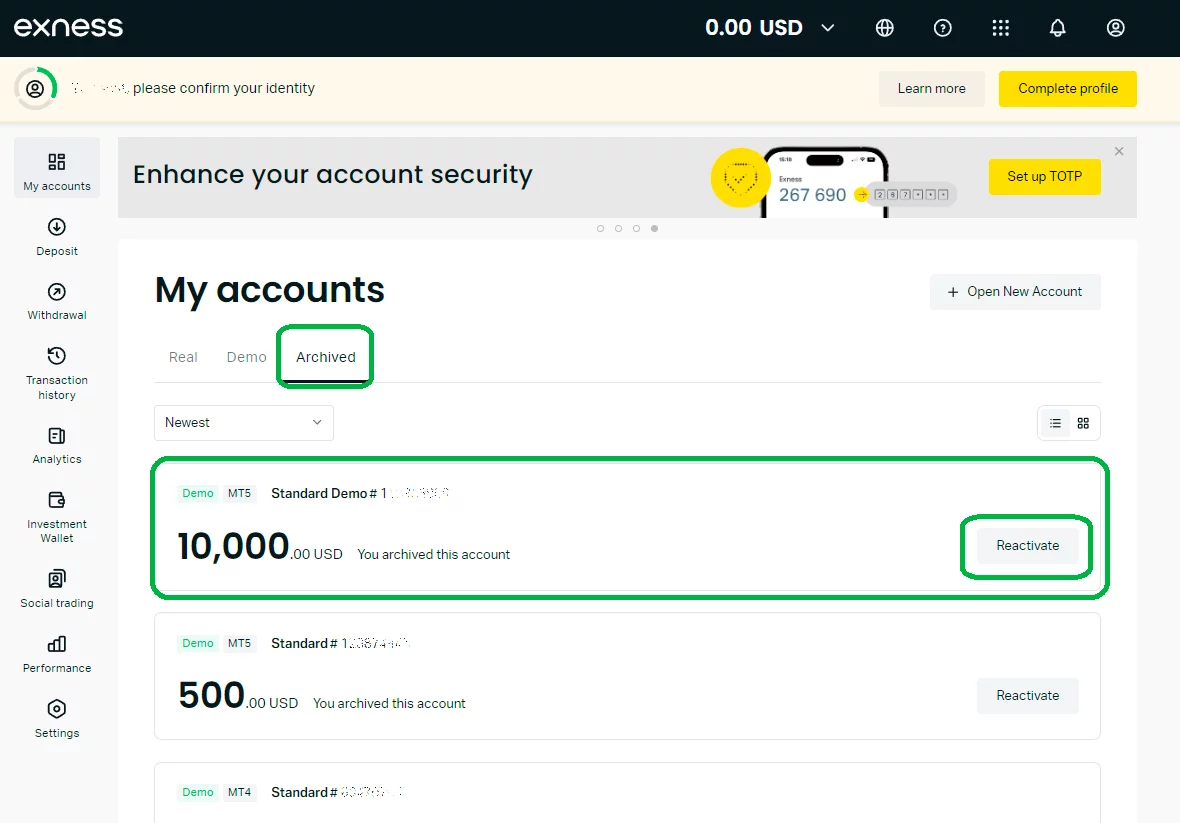Select the last banner carousel dot

tap(655, 228)
